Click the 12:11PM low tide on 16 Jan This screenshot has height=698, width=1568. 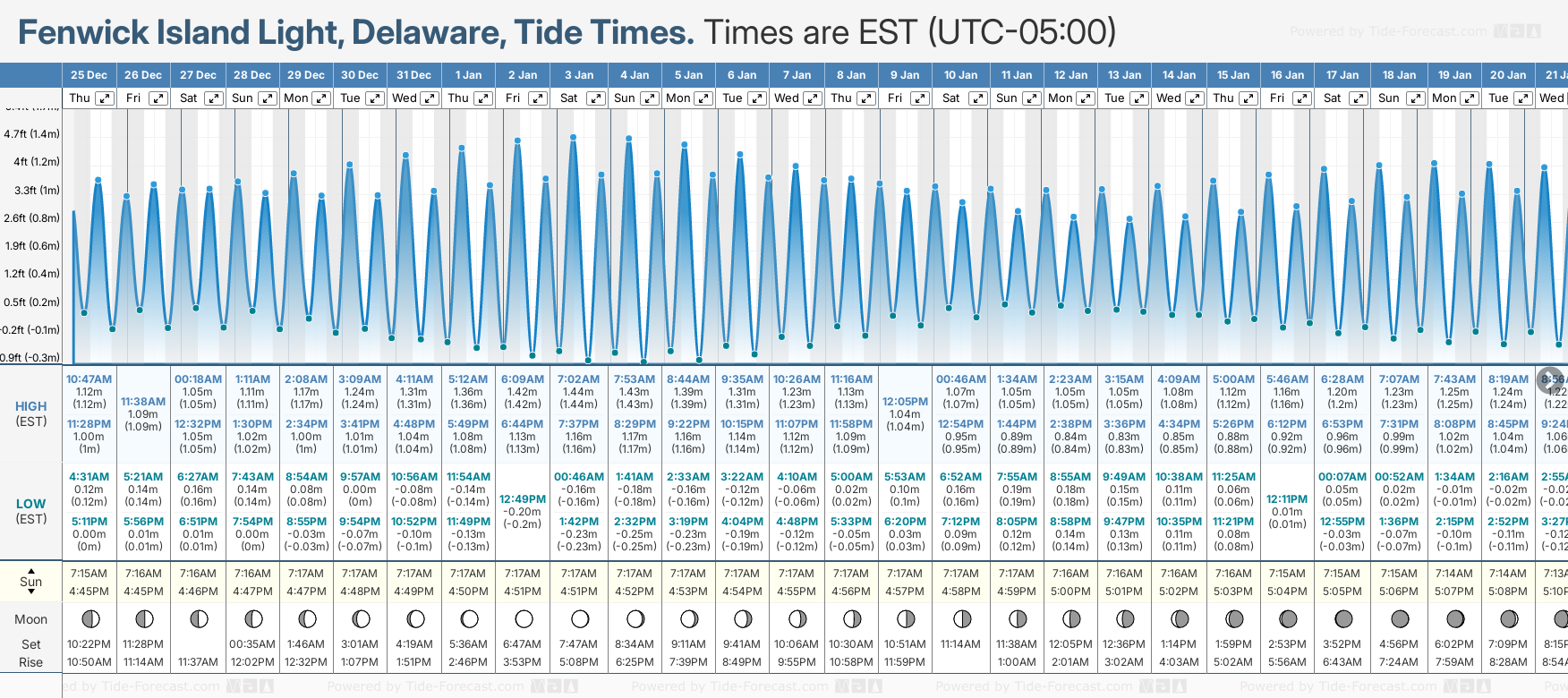(x=1287, y=499)
